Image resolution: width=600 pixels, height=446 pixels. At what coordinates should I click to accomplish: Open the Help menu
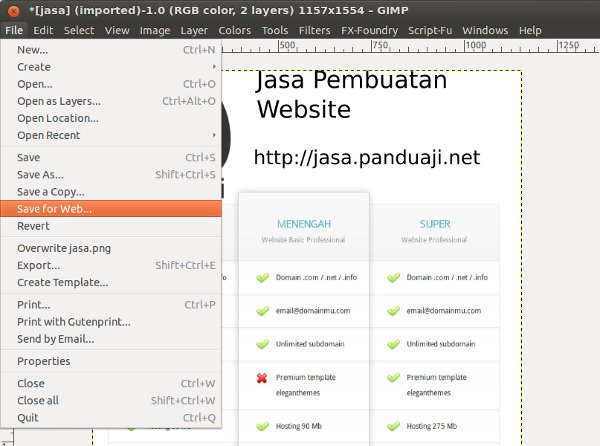point(530,30)
